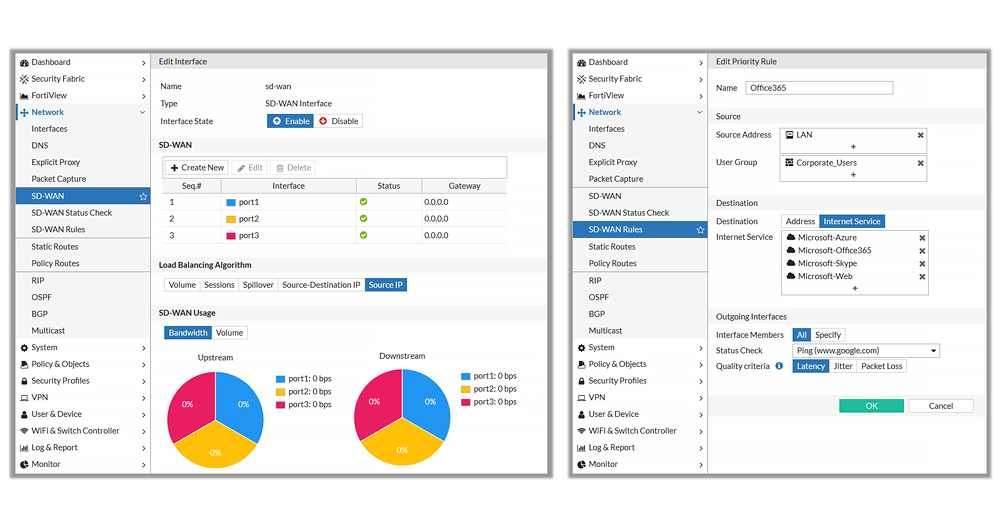The width and height of the screenshot is (1000, 527).
Task: Click Security Fabric icon in left panel
Action: tap(24, 79)
